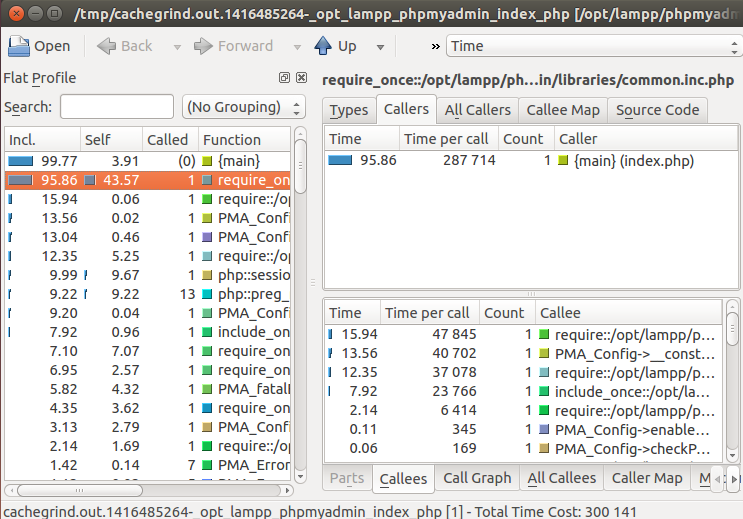Open the Time event type combo box
Screen dimensions: 743x519
(592, 46)
